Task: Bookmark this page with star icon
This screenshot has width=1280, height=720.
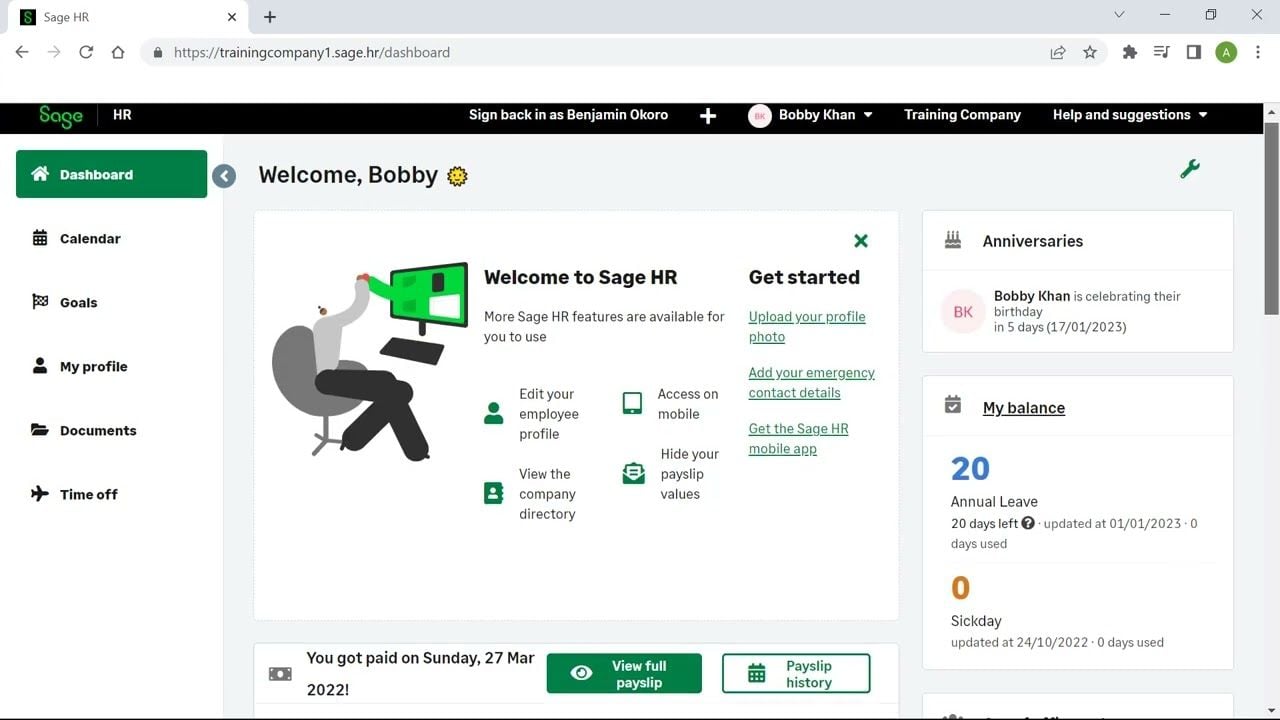Action: tap(1090, 52)
